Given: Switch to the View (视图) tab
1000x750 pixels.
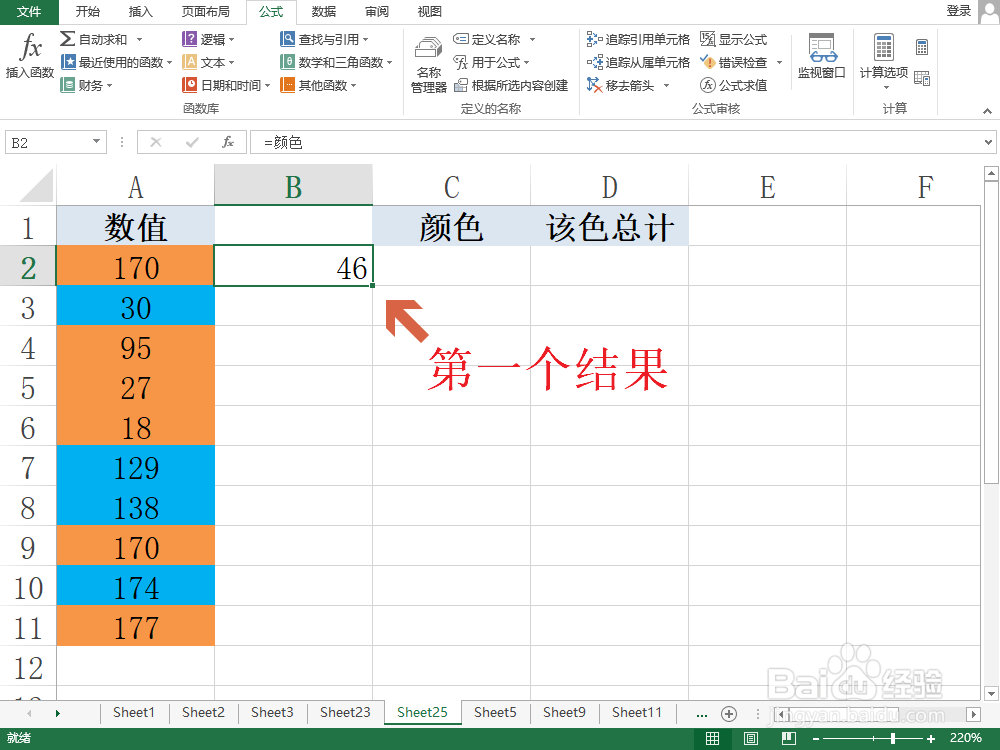Looking at the screenshot, I should [x=430, y=11].
